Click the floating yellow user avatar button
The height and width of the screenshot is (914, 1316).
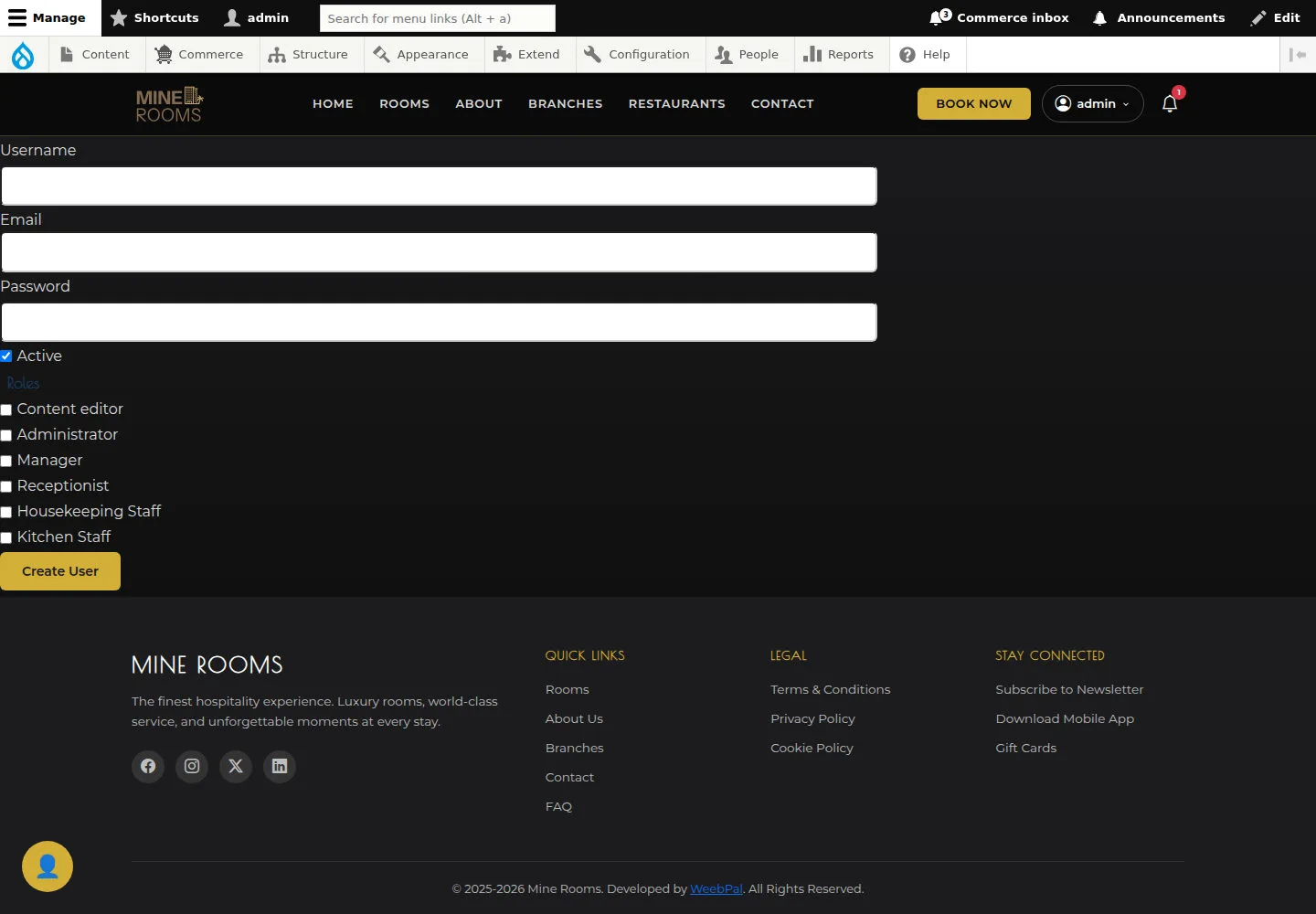pos(48,866)
